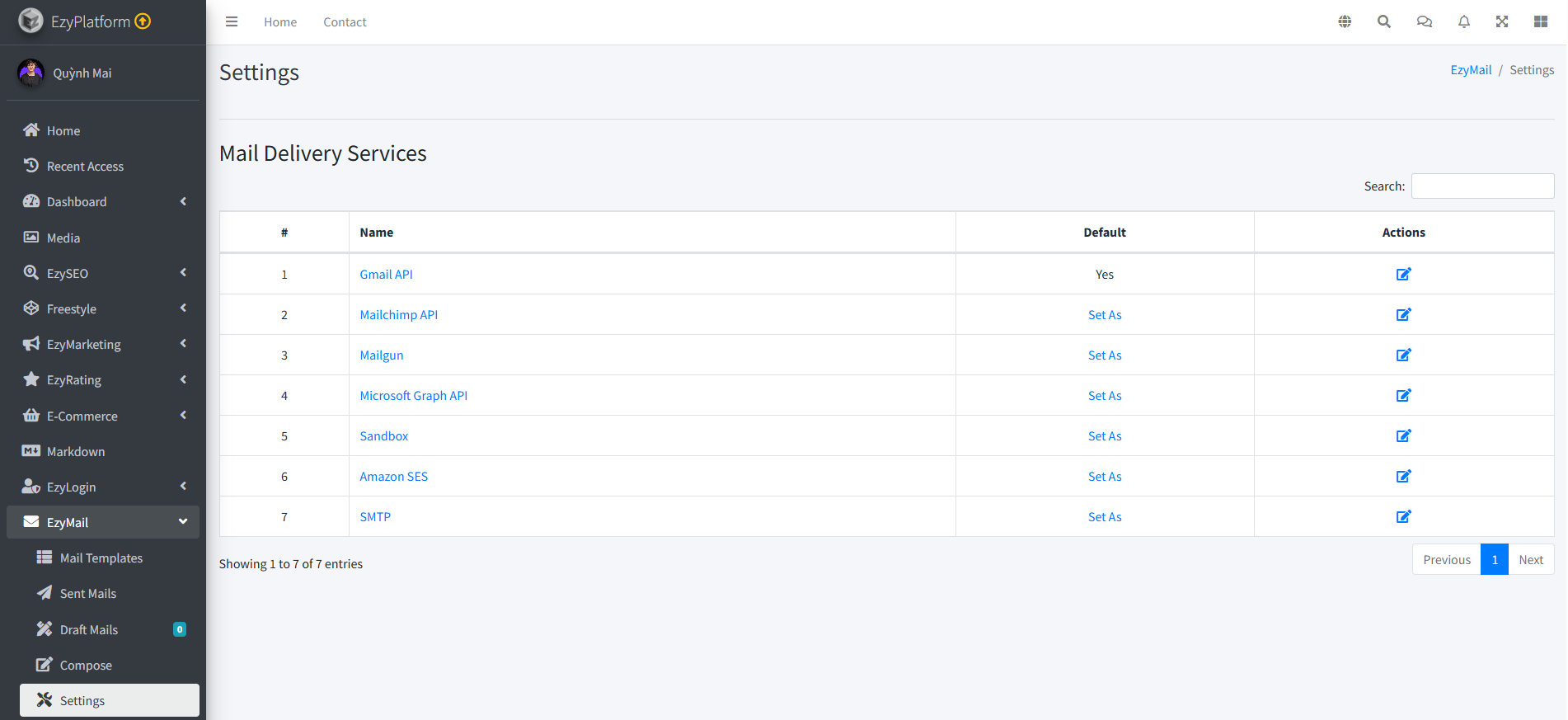Edit the Microsoft Graph API service
The height and width of the screenshot is (720, 1568).
coord(1404,395)
